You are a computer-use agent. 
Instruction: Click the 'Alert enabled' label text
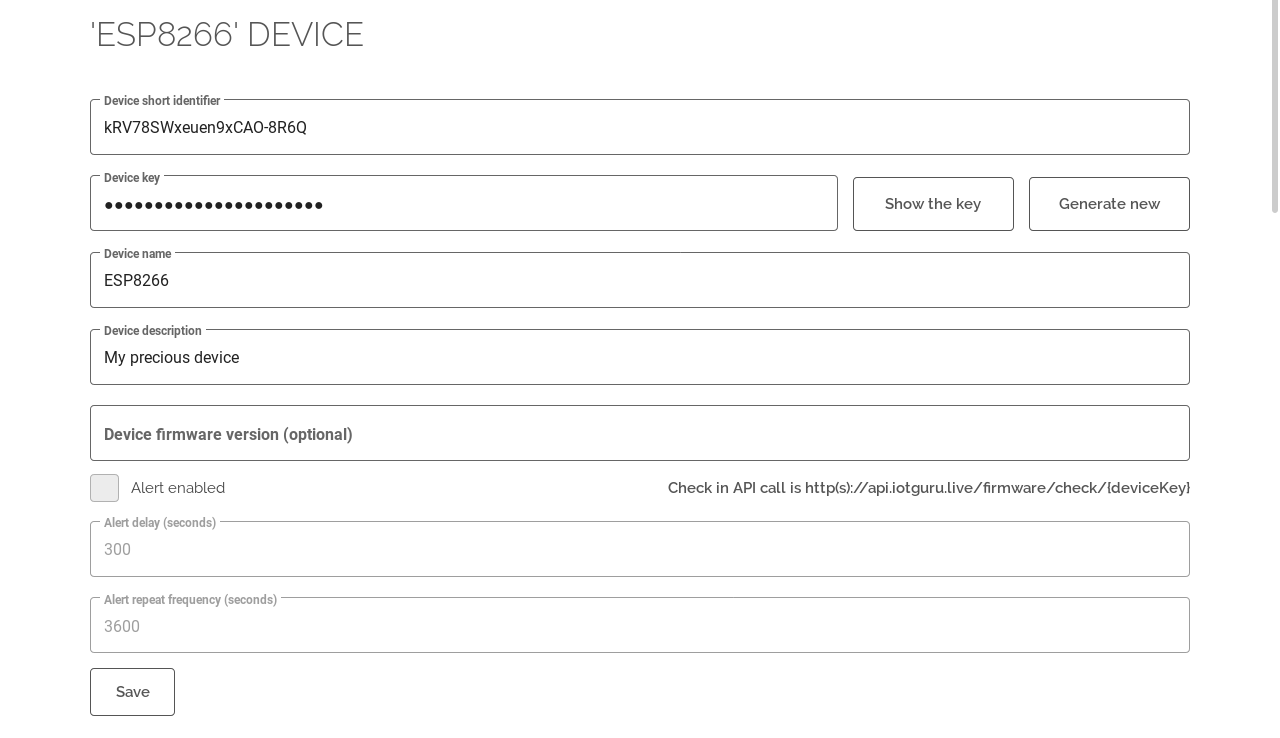pyautogui.click(x=178, y=488)
